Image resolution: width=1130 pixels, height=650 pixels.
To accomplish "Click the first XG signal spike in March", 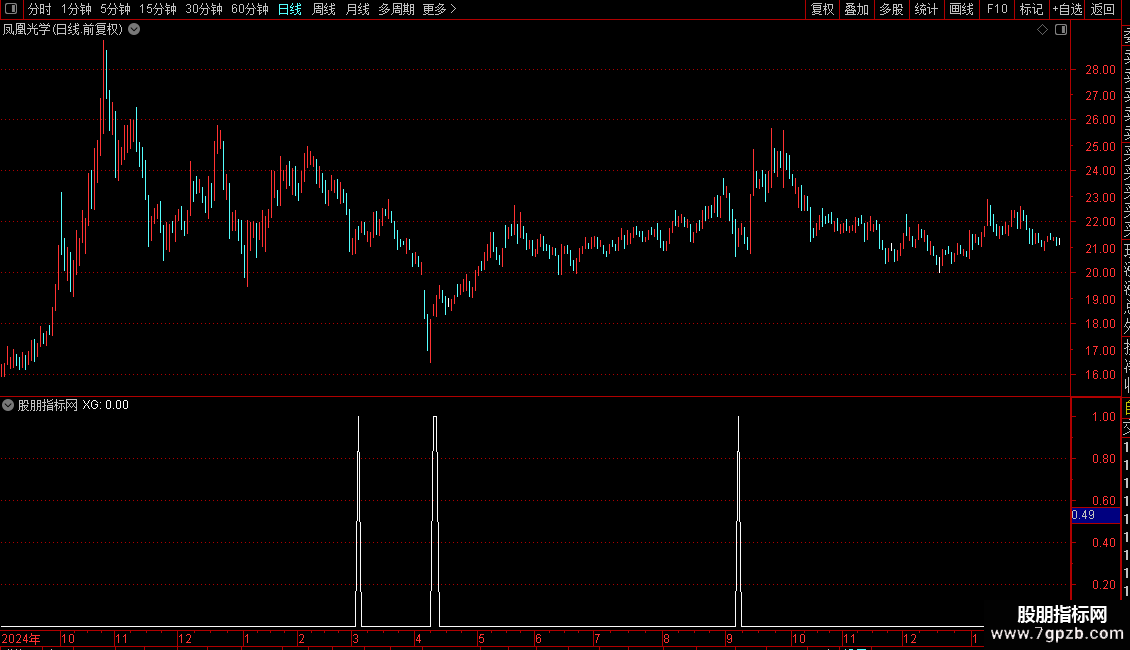I will coord(358,521).
